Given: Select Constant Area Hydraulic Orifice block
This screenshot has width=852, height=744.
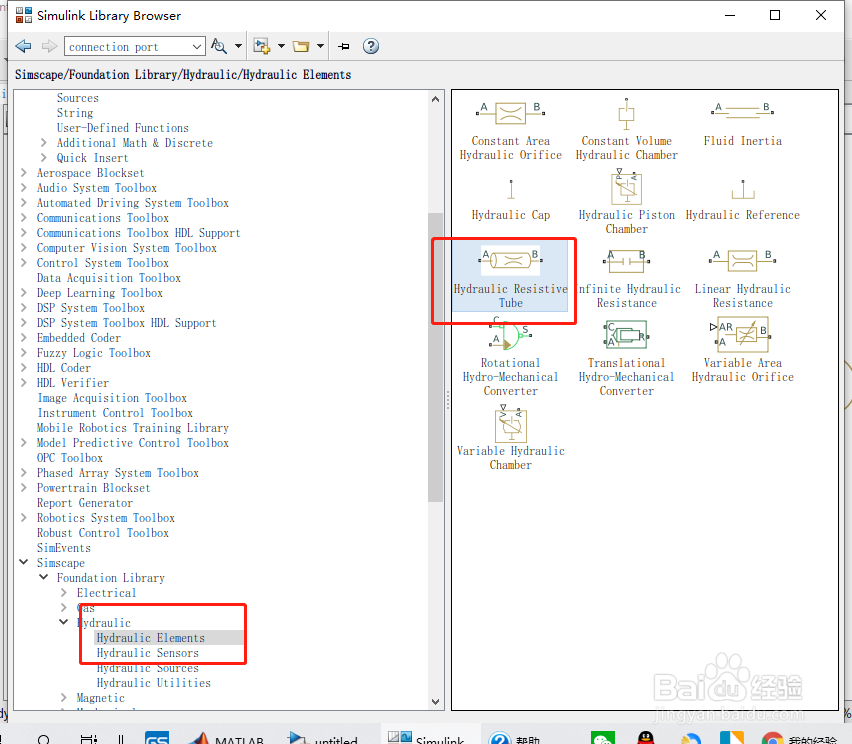Looking at the screenshot, I should tap(510, 131).
